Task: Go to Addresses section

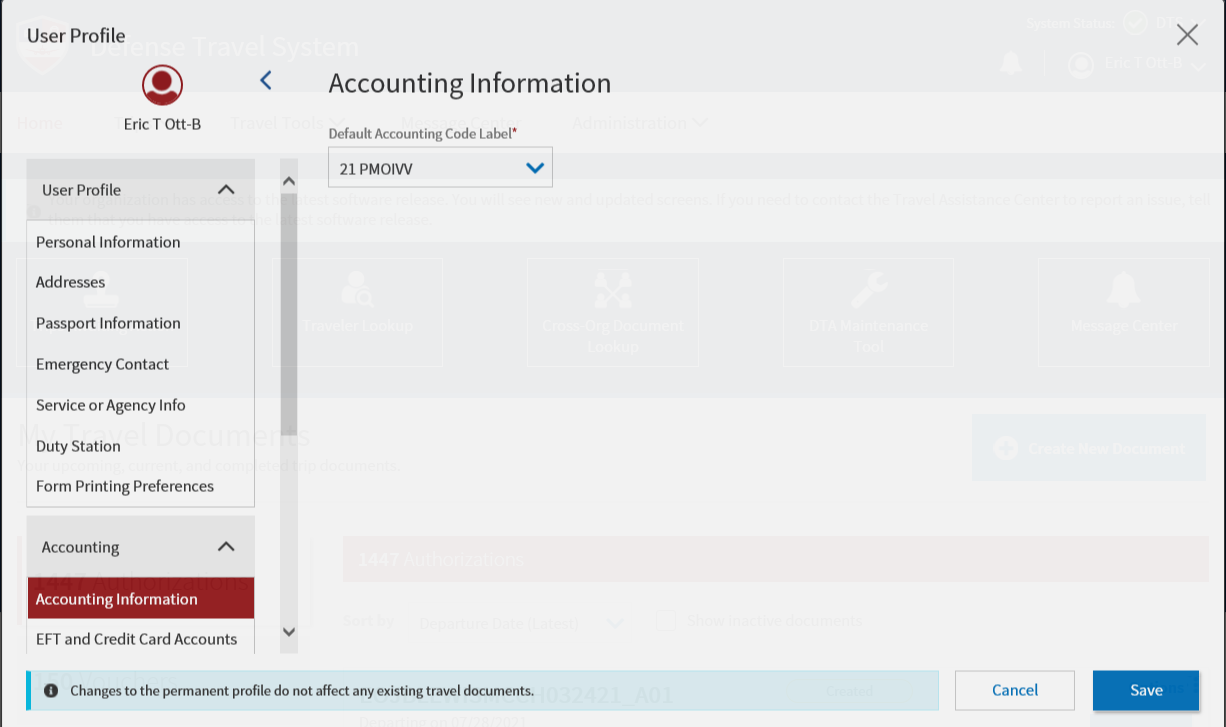Action: pos(70,282)
